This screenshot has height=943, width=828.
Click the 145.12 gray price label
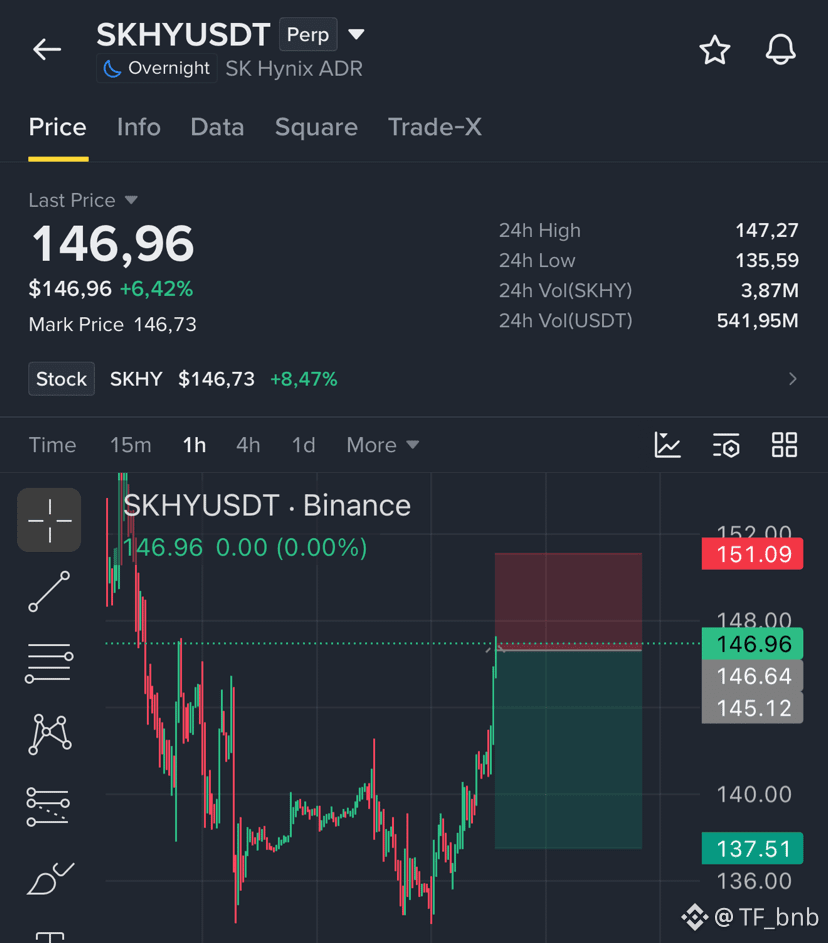[752, 708]
